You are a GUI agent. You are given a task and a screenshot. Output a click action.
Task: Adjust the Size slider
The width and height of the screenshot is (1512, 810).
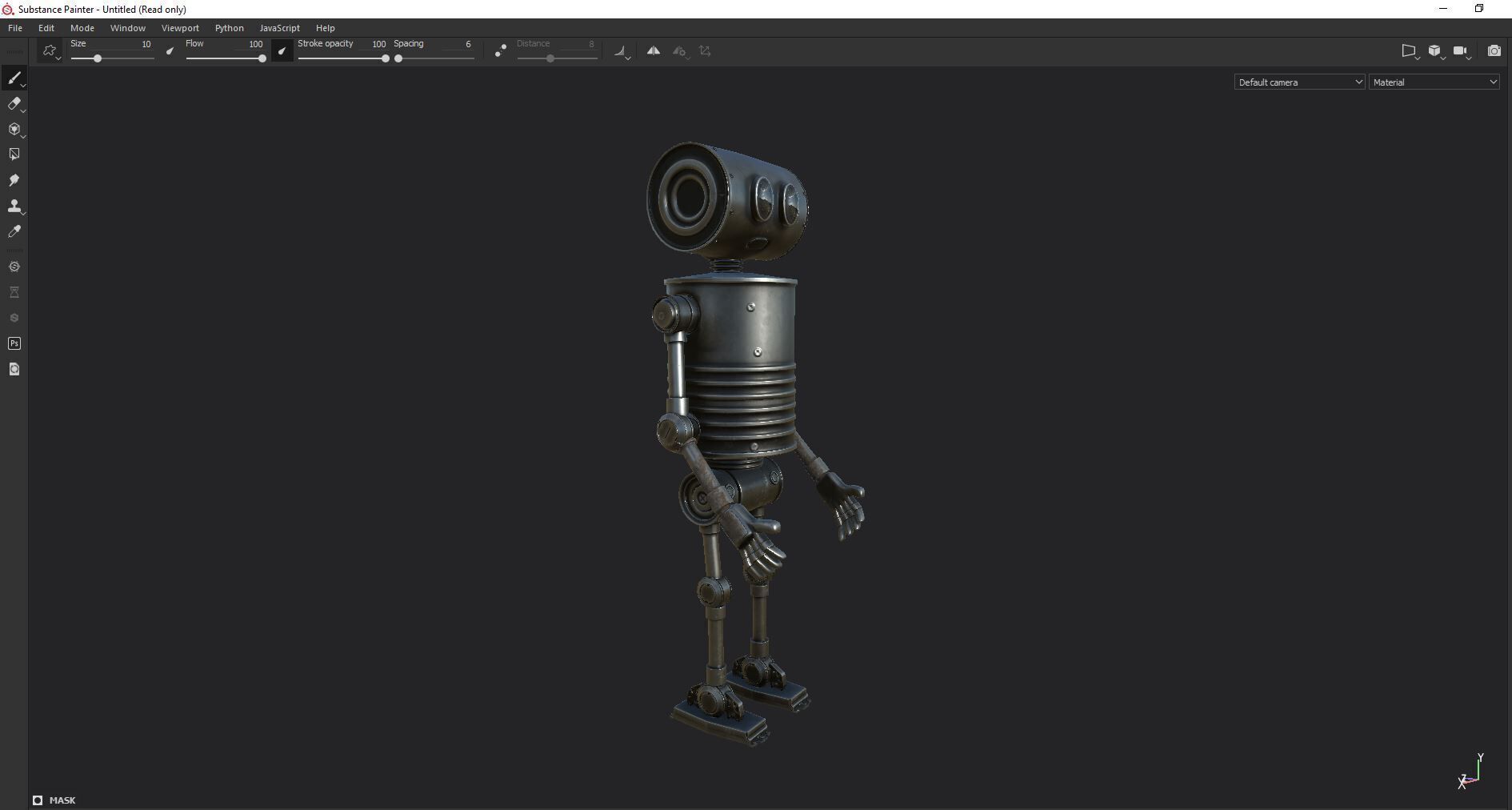click(112, 58)
